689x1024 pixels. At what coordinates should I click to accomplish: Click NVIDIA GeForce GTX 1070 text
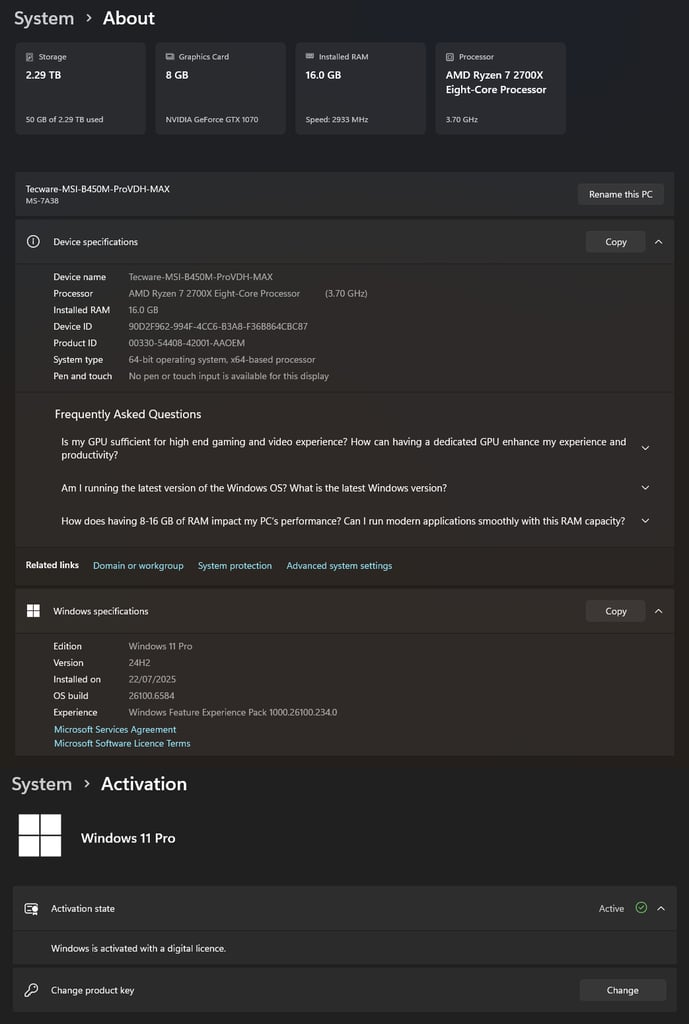(x=212, y=120)
